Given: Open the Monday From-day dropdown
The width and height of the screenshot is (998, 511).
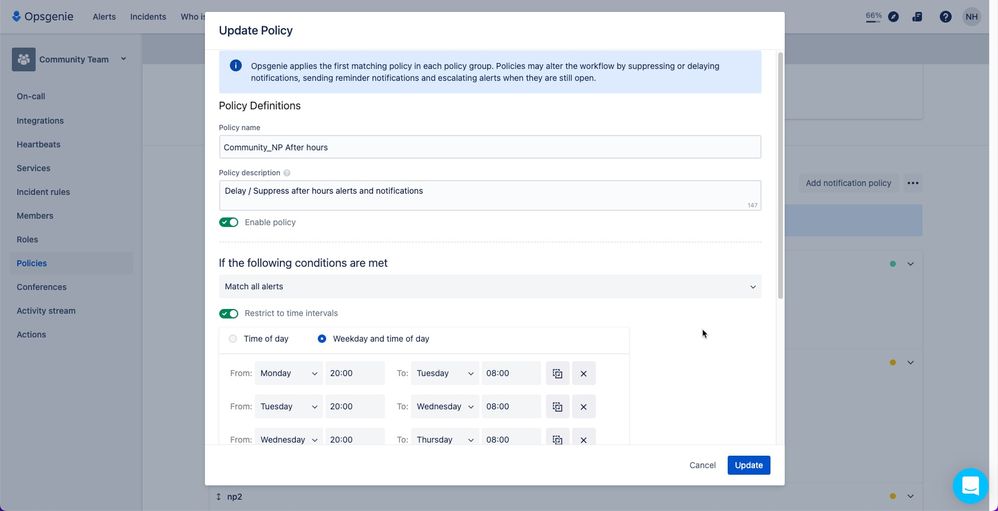Looking at the screenshot, I should click(x=288, y=374).
